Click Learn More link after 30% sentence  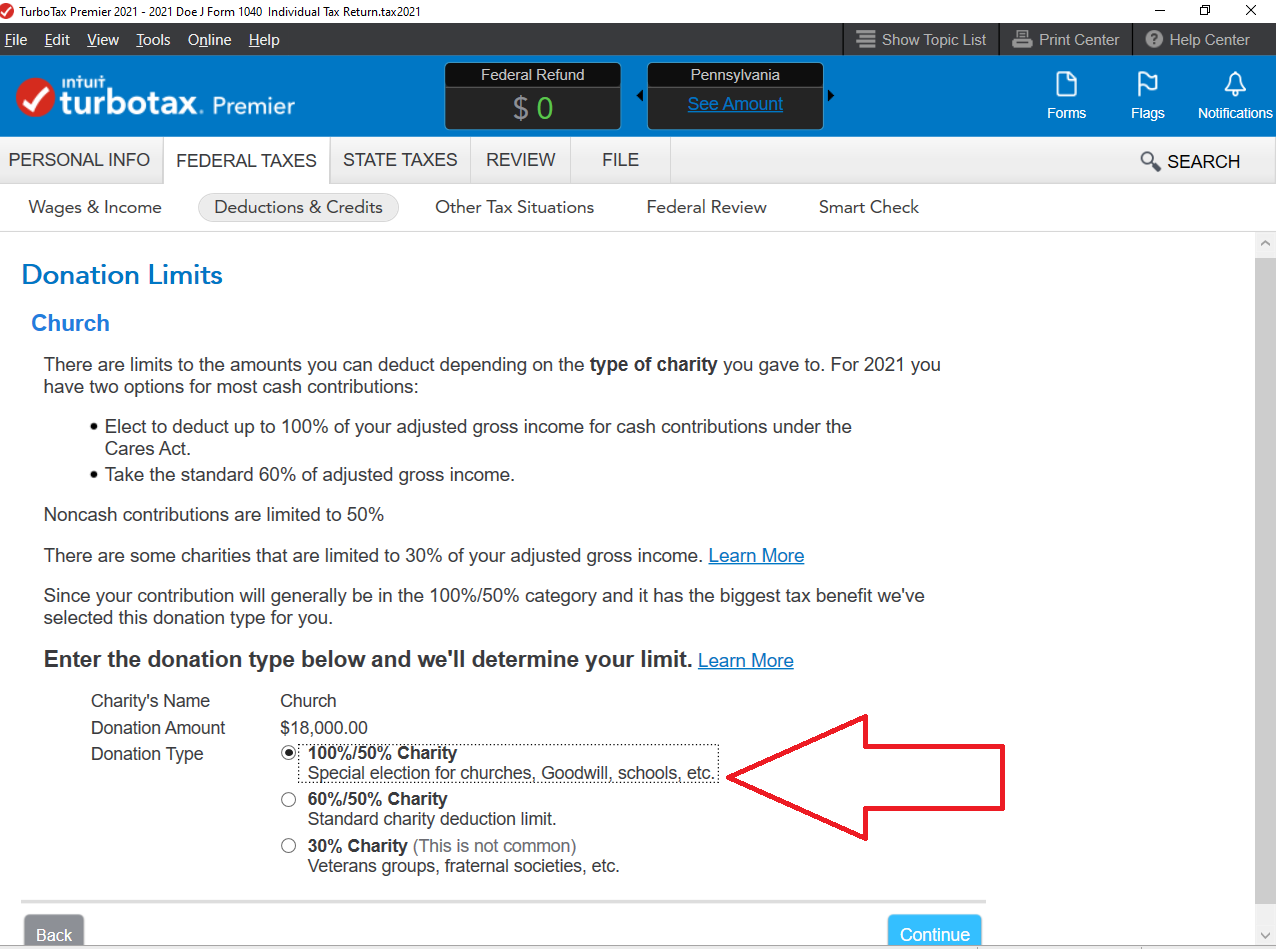pyautogui.click(x=756, y=555)
